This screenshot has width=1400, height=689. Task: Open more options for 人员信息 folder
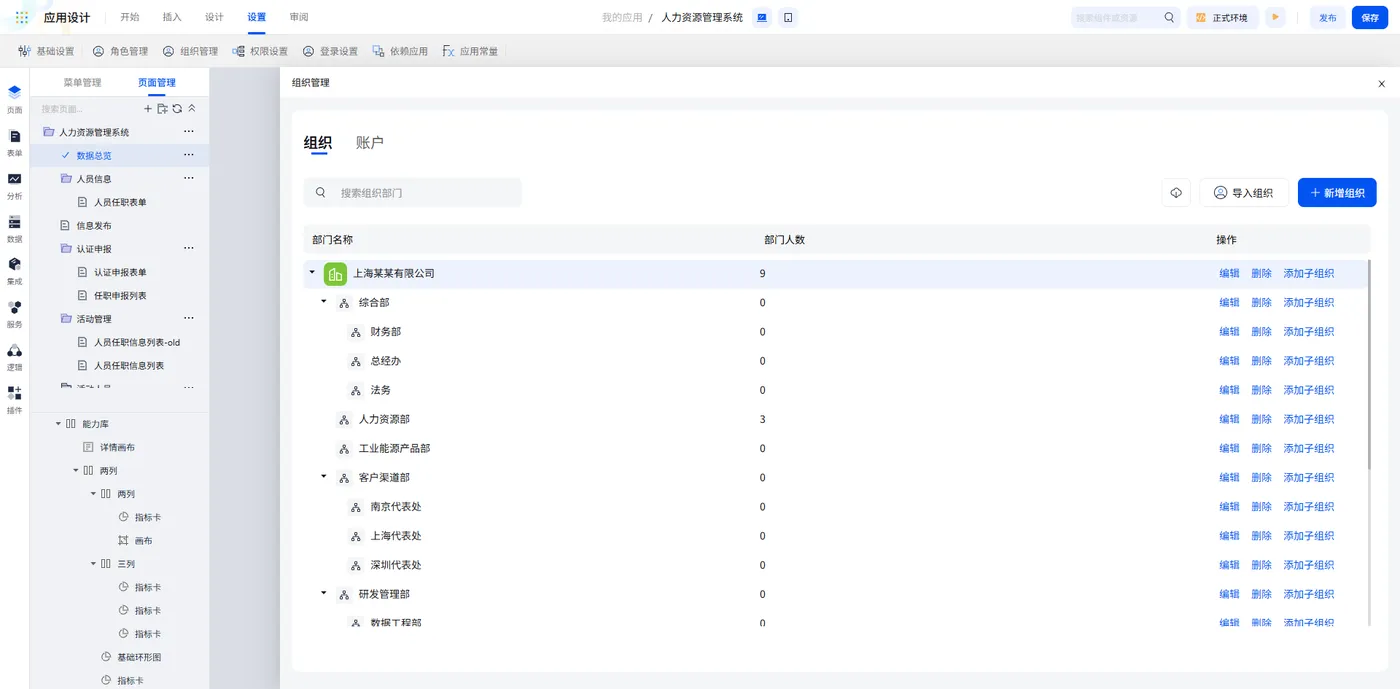188,178
